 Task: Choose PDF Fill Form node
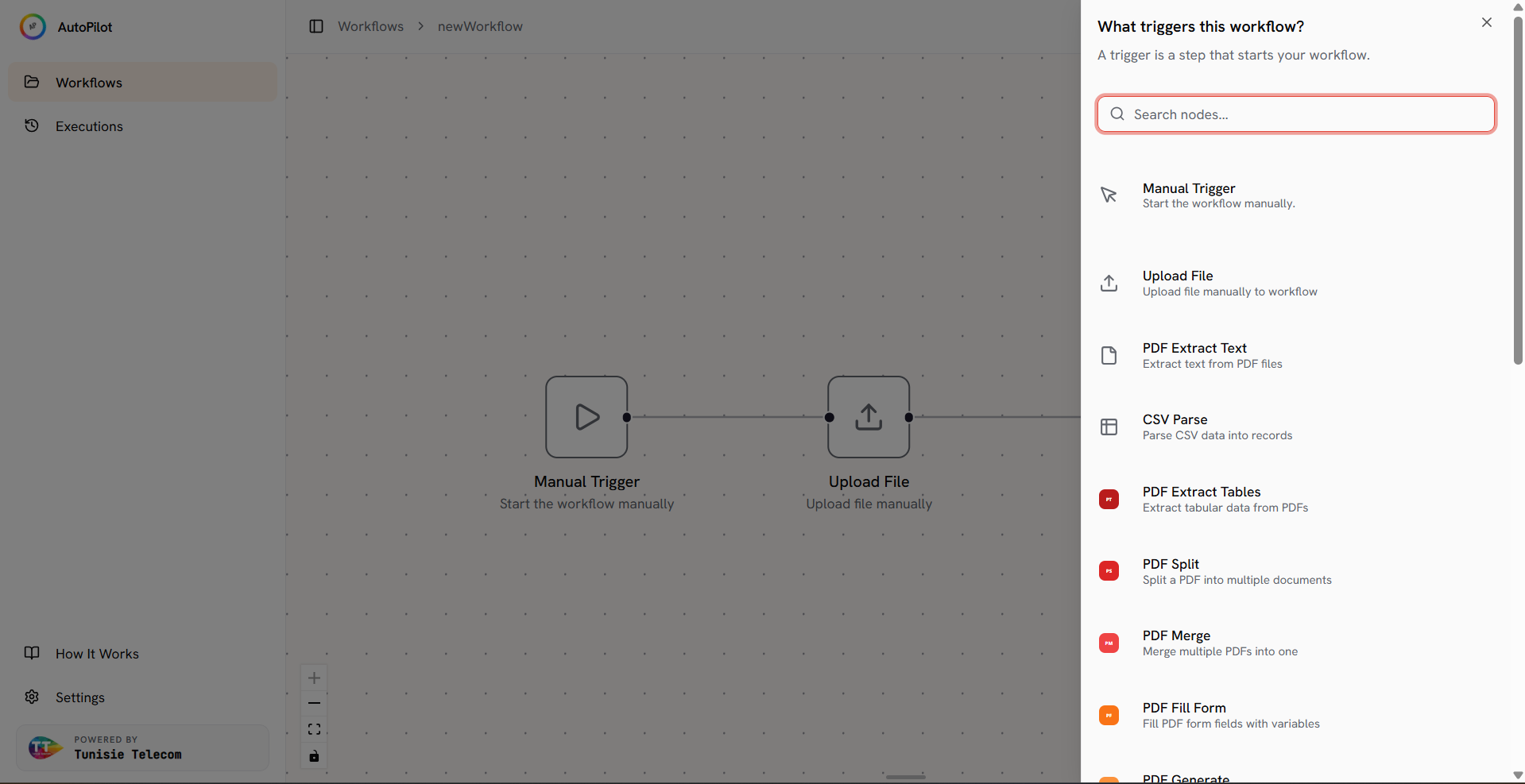[1296, 715]
